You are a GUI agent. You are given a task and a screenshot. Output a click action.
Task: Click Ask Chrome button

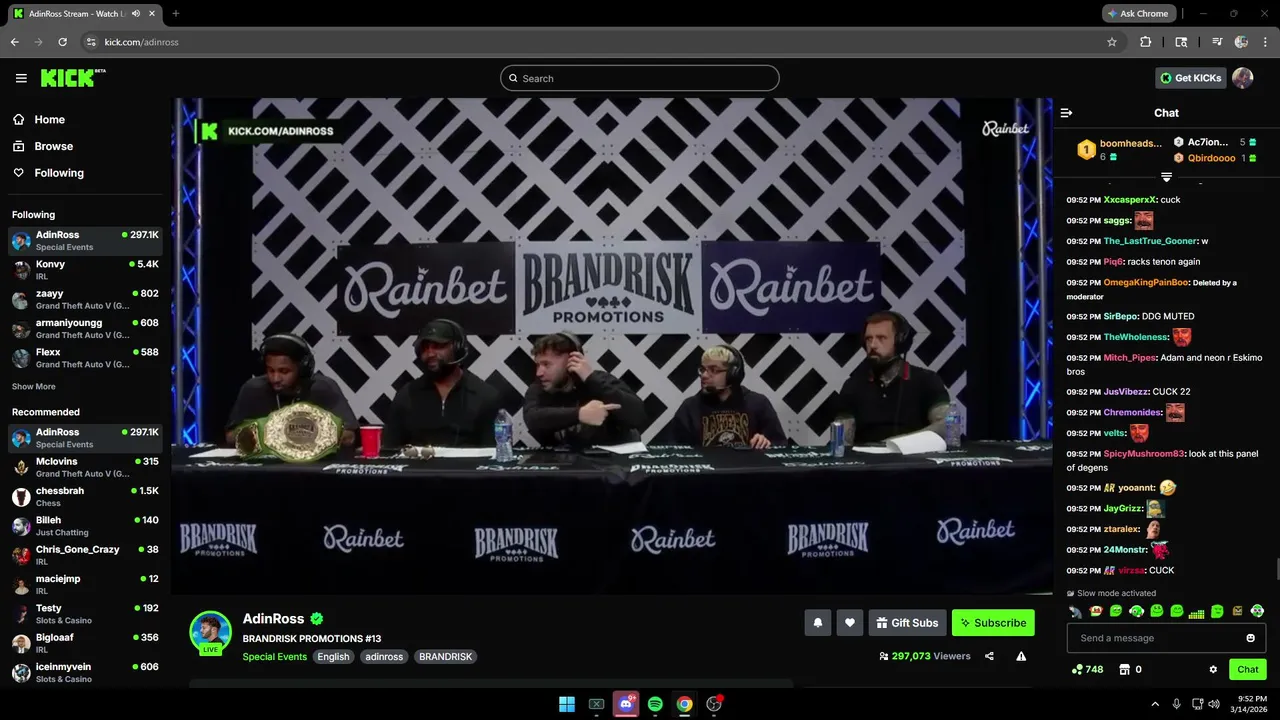pyautogui.click(x=1138, y=13)
